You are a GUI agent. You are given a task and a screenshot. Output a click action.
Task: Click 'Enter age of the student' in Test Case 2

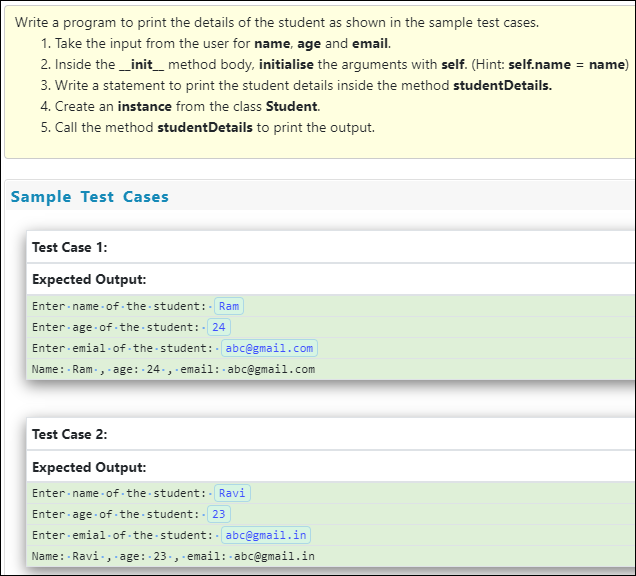point(116,514)
